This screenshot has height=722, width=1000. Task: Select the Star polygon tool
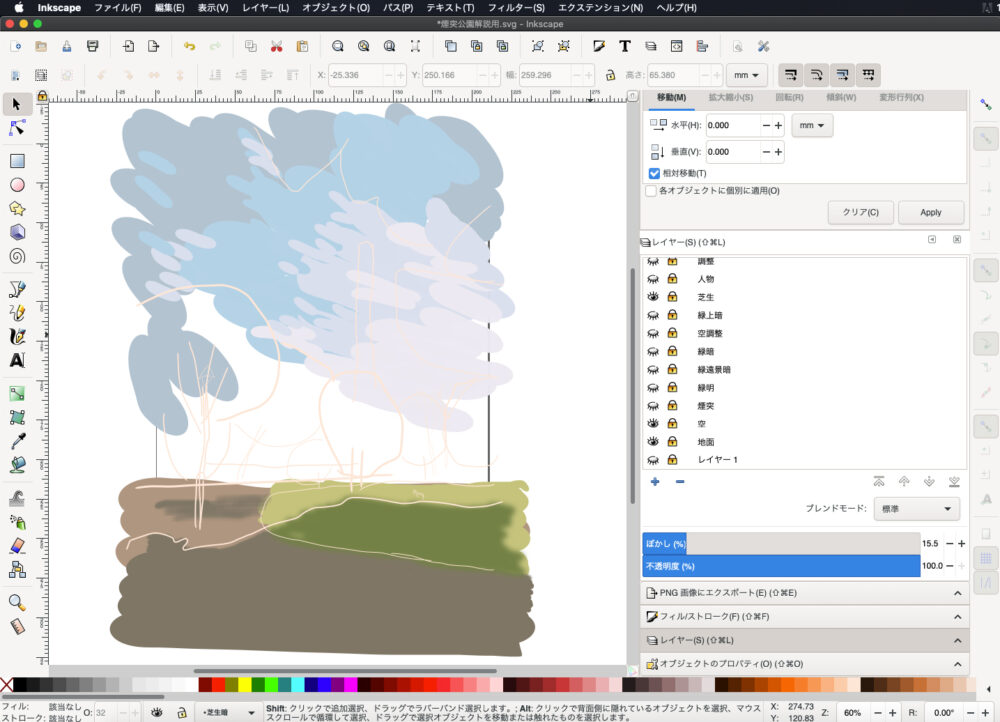[x=17, y=208]
